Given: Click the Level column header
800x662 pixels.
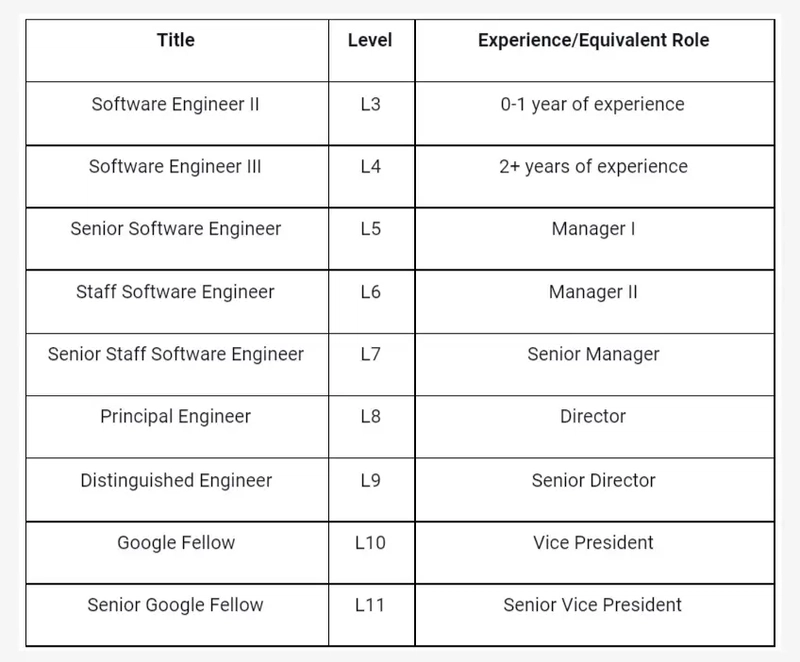Looking at the screenshot, I should coord(370,40).
